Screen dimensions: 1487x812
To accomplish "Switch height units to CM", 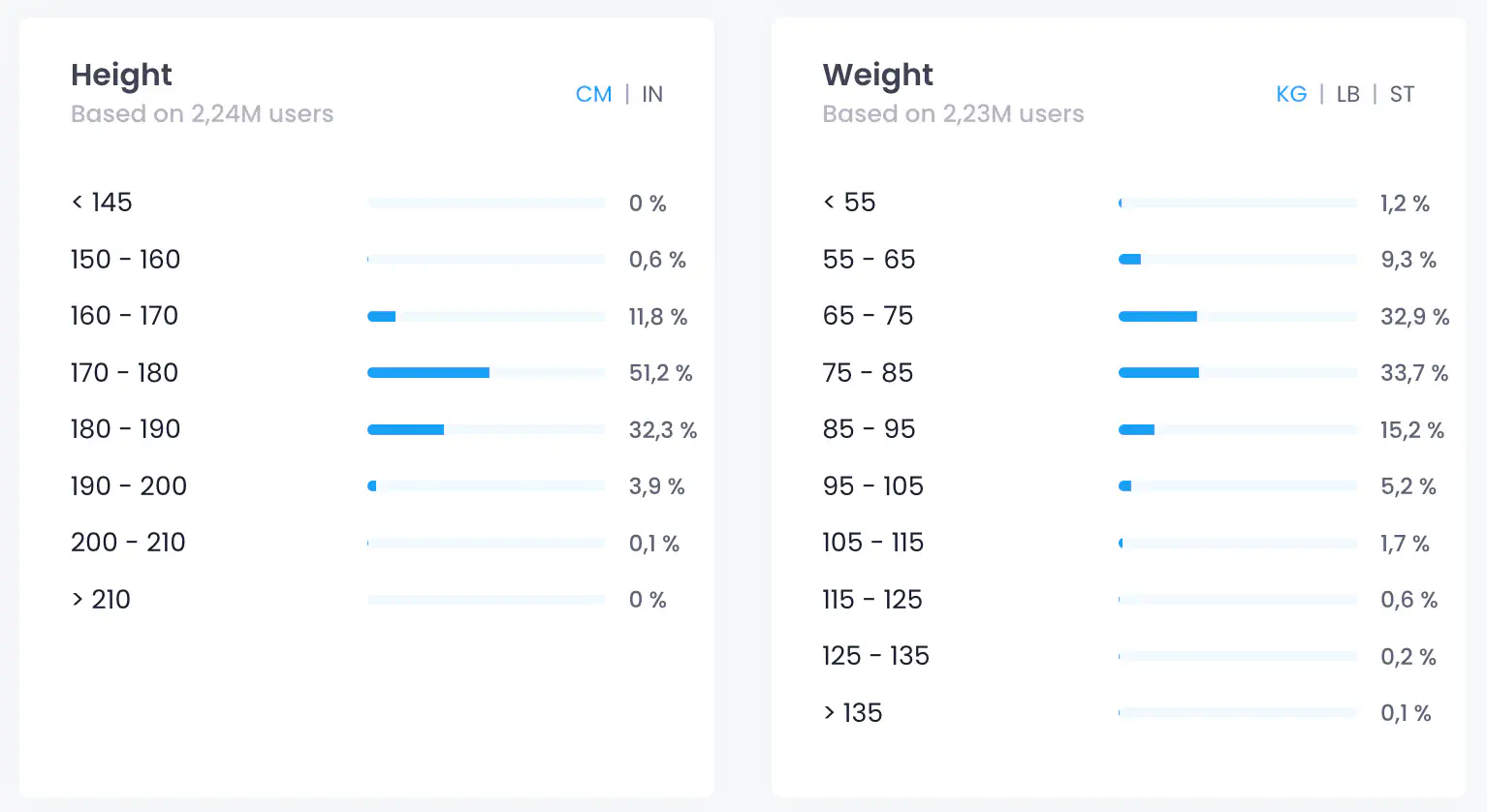I will 593,94.
